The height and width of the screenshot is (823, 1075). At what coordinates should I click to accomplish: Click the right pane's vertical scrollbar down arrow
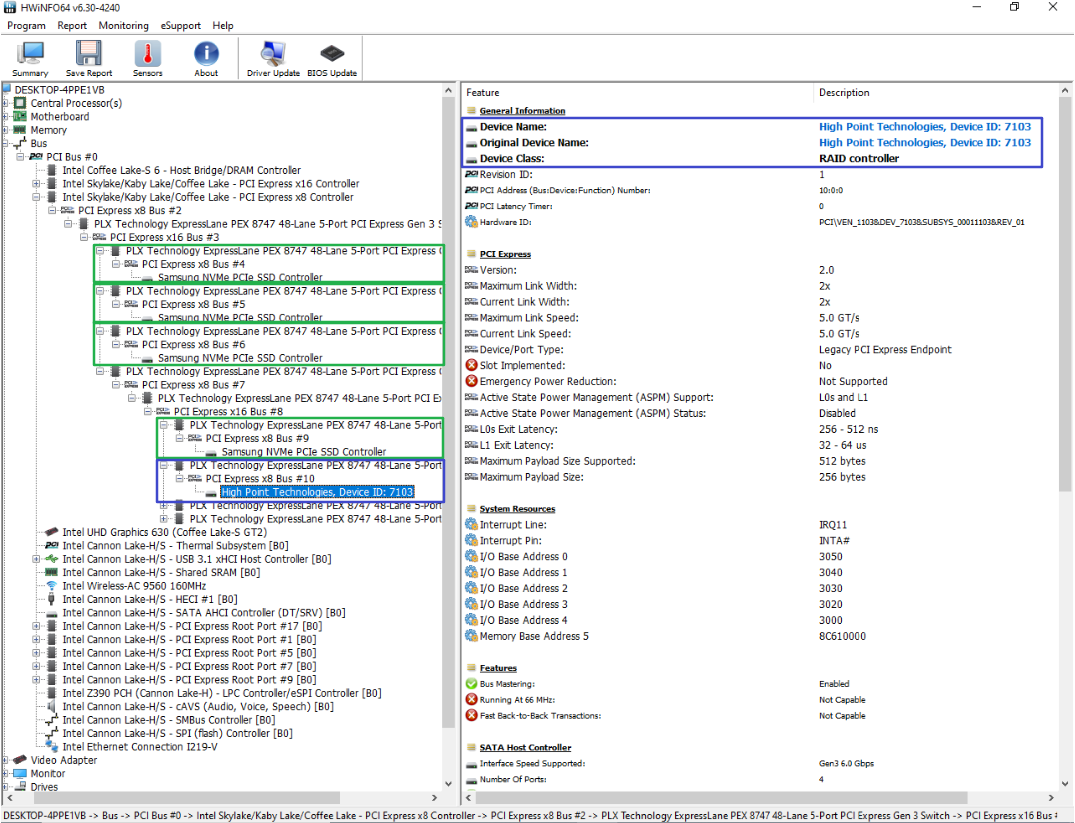click(x=1066, y=781)
